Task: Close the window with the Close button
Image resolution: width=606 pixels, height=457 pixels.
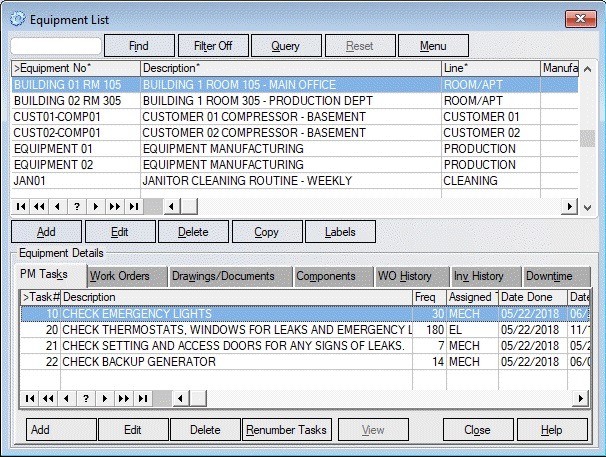Action: (478, 430)
